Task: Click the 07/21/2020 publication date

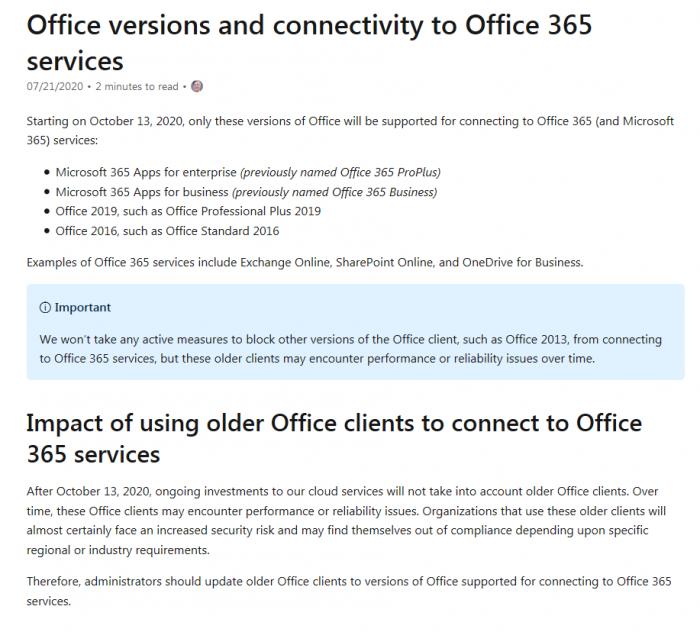Action: [55, 87]
